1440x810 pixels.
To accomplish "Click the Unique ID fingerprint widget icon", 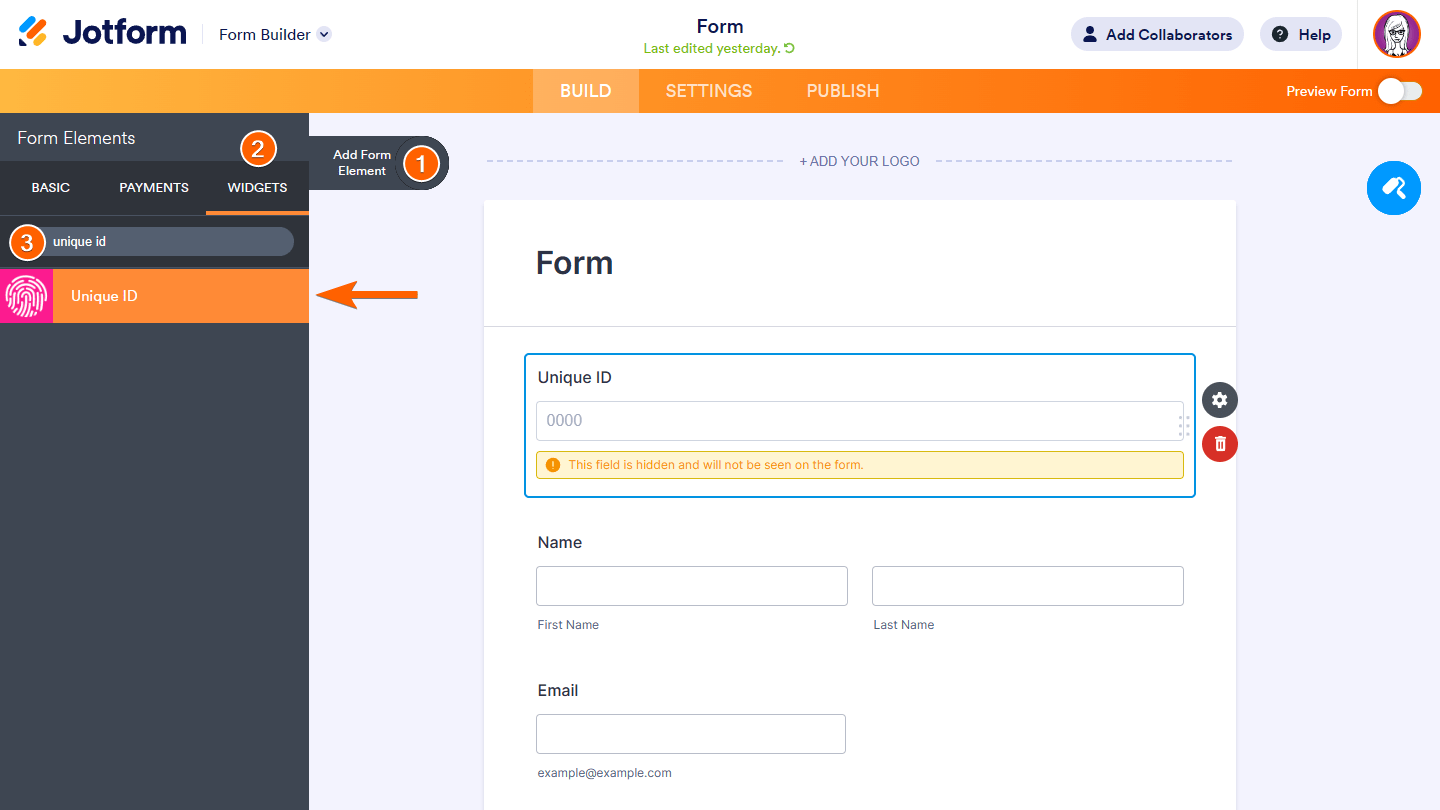I will tap(26, 296).
